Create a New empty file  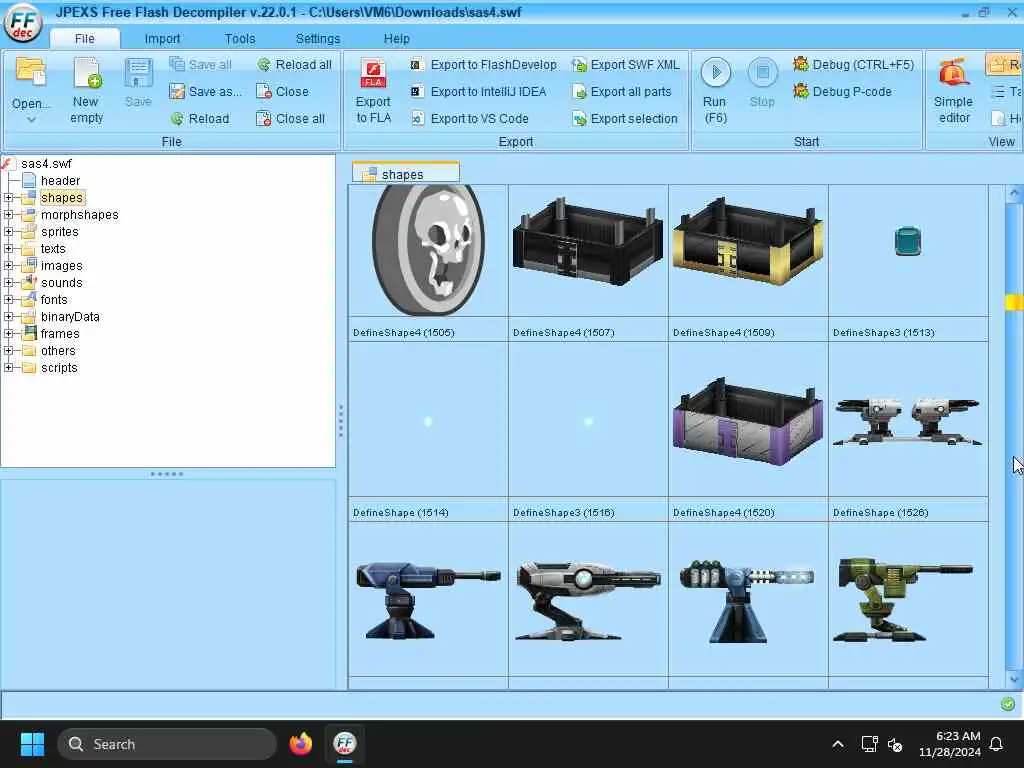coord(86,91)
